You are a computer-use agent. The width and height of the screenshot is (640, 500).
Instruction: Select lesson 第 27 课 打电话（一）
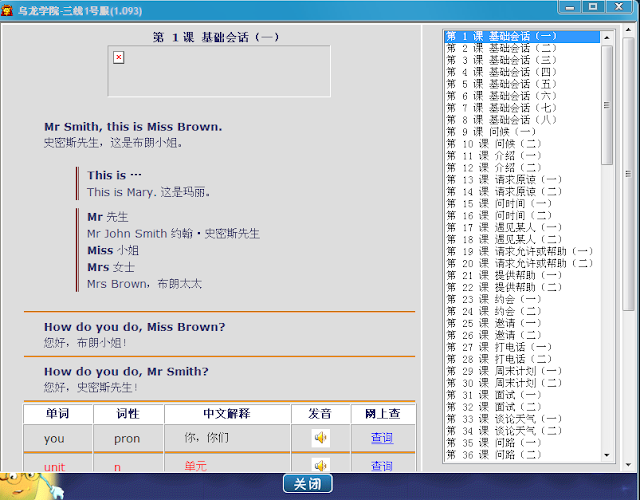coord(522,347)
